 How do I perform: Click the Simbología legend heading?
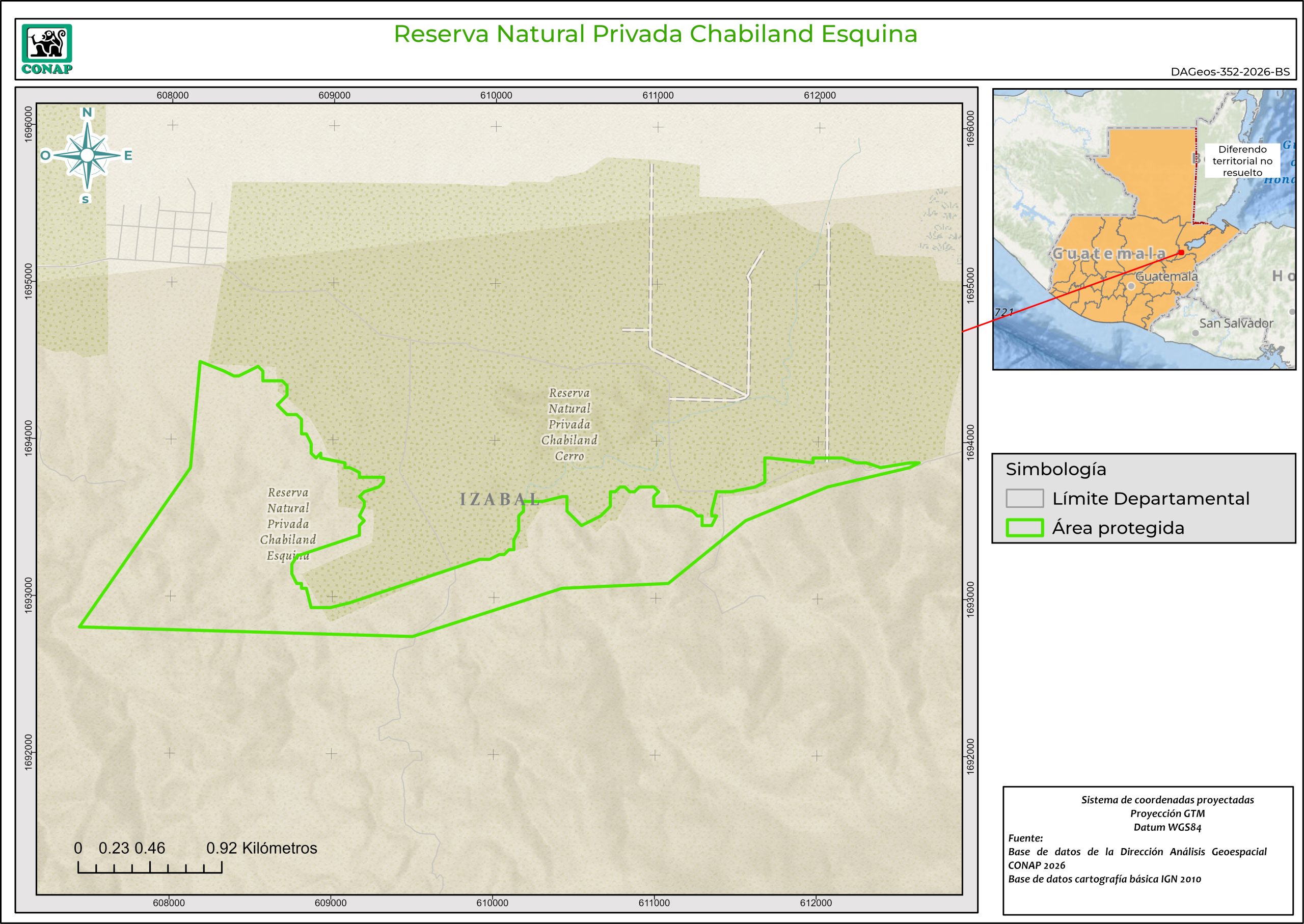coord(1056,470)
